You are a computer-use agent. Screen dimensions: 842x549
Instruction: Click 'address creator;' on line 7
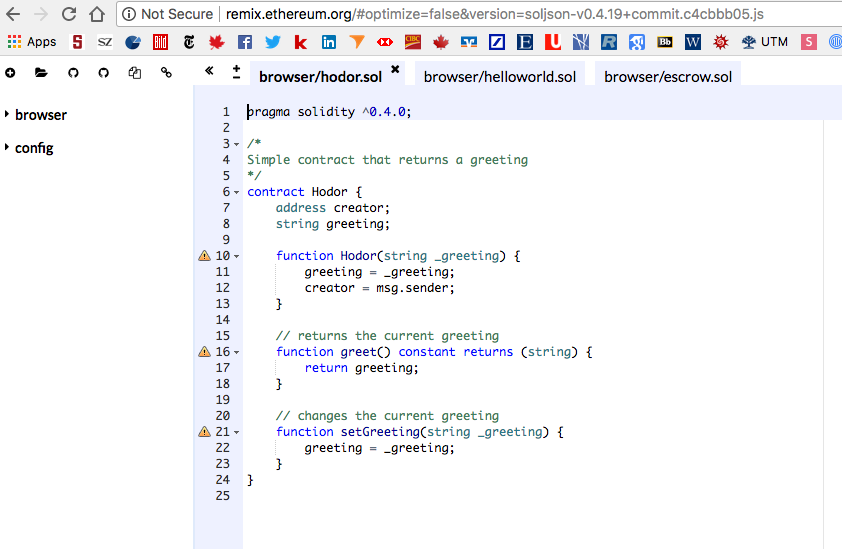(x=333, y=208)
